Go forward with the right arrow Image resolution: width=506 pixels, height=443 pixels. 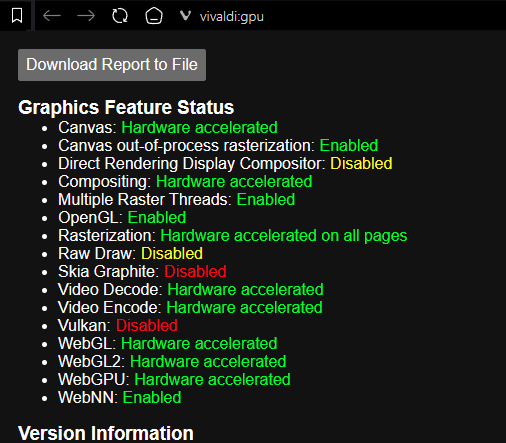[x=86, y=16]
